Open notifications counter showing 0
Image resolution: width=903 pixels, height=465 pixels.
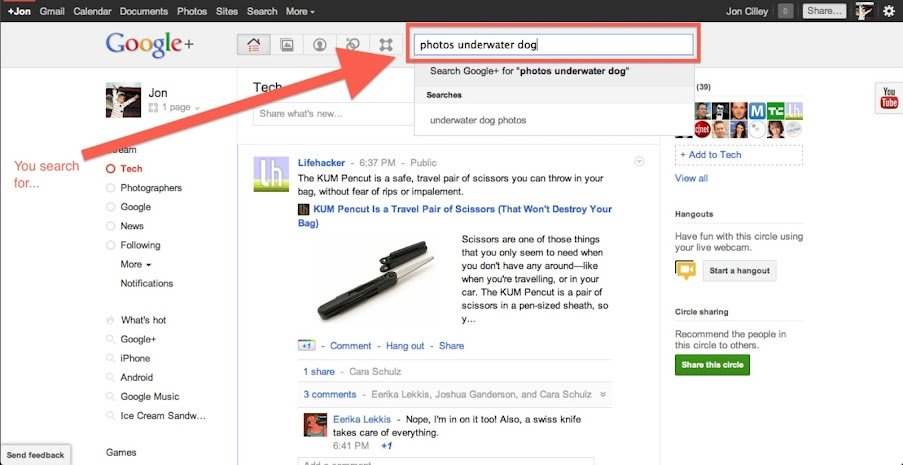click(785, 11)
